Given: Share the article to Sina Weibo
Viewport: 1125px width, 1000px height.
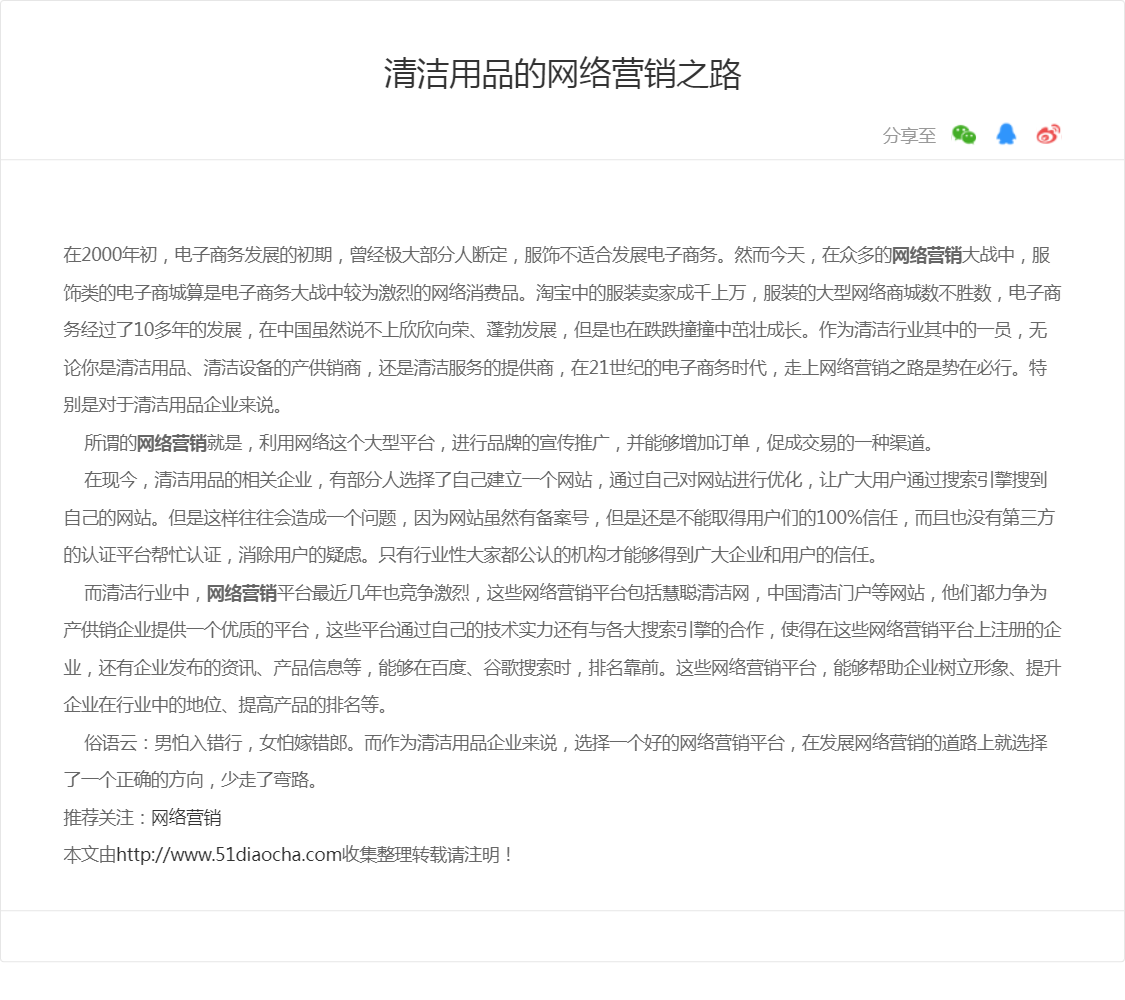Looking at the screenshot, I should pyautogui.click(x=1048, y=134).
